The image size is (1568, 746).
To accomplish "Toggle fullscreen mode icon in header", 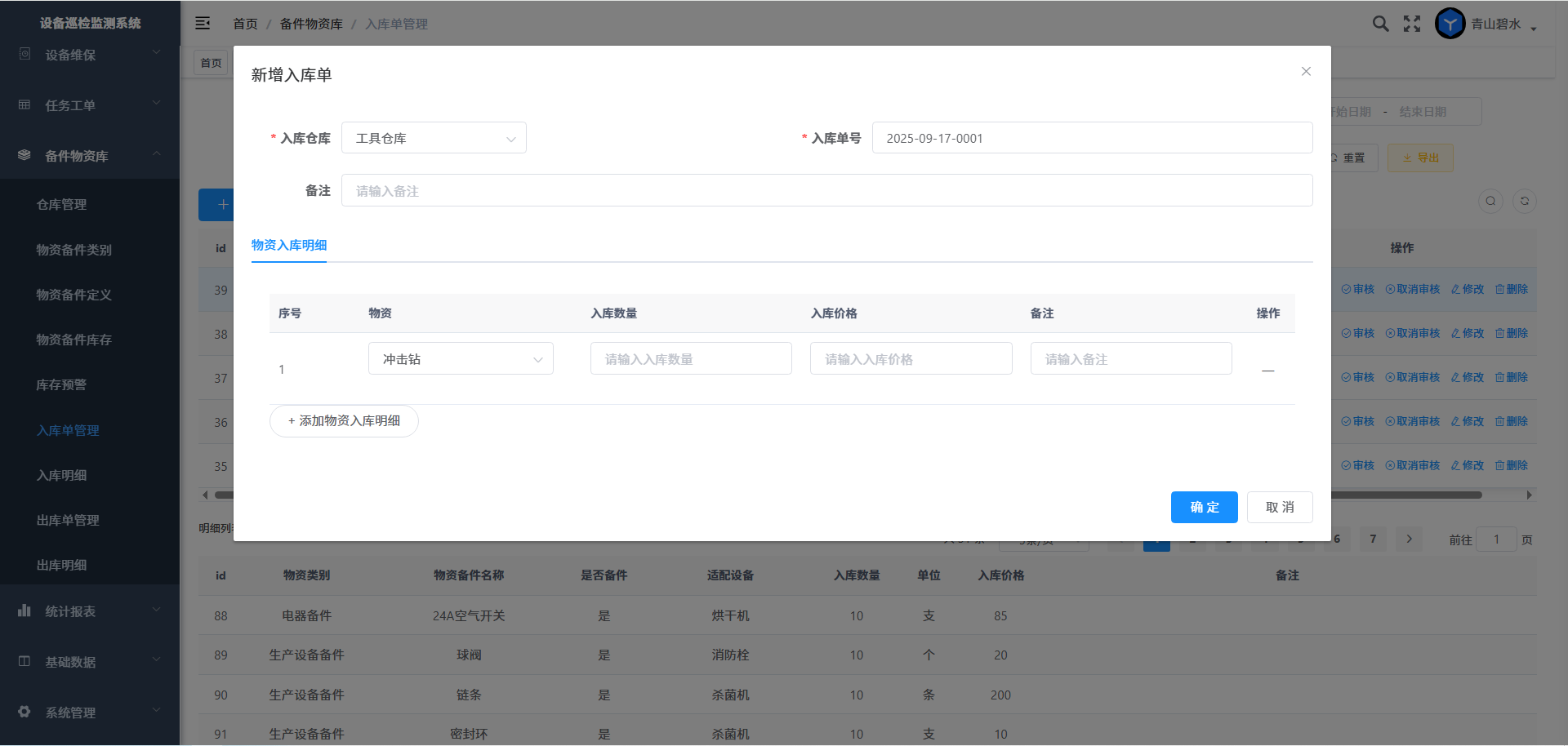I will [x=1412, y=24].
